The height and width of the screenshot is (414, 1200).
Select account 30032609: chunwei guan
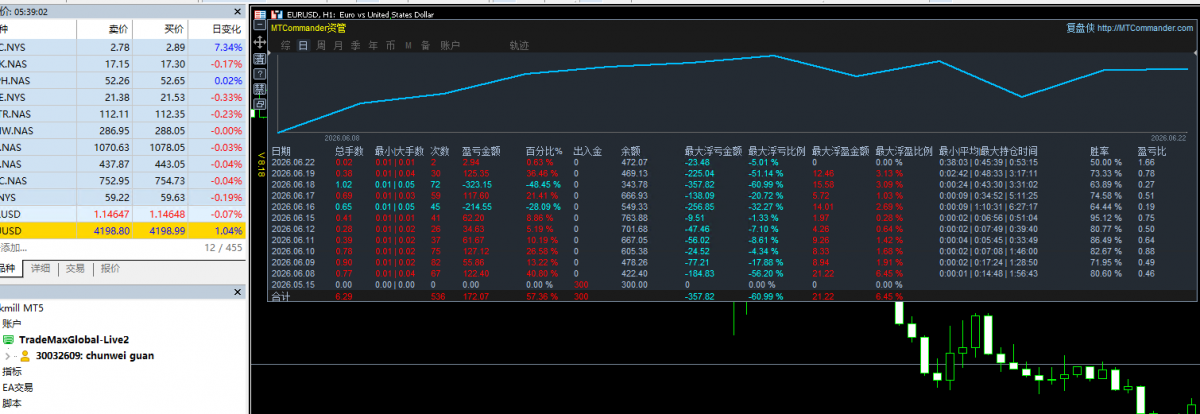[94, 355]
